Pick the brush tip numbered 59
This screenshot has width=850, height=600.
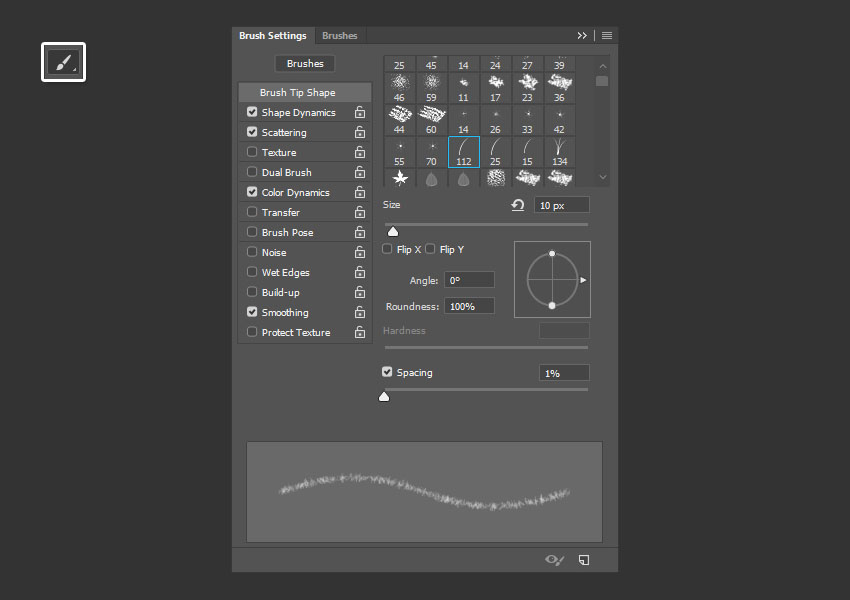point(432,88)
